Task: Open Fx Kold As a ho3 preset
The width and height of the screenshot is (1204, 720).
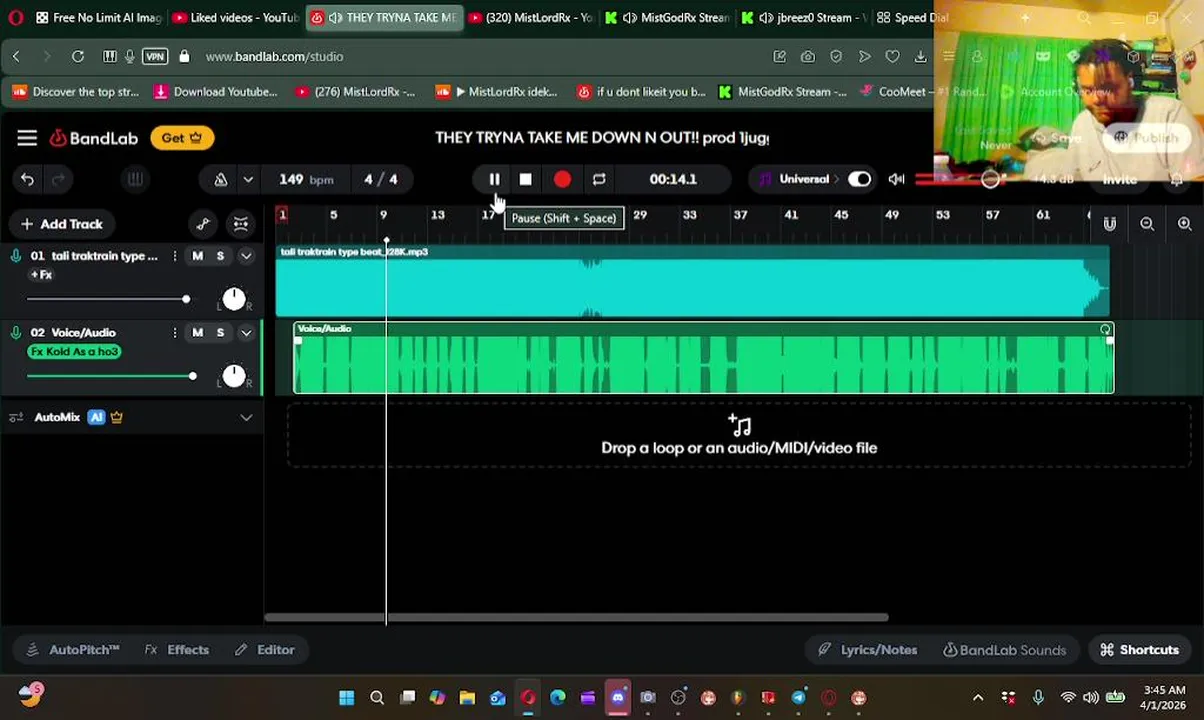Action: point(75,352)
